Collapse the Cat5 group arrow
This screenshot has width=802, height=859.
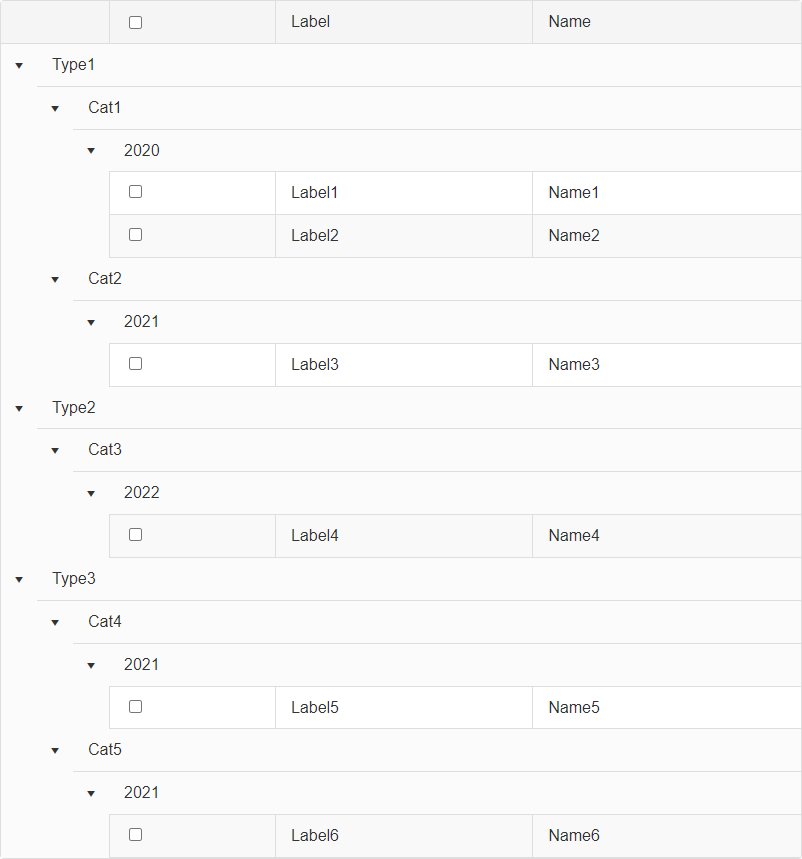[x=55, y=751]
